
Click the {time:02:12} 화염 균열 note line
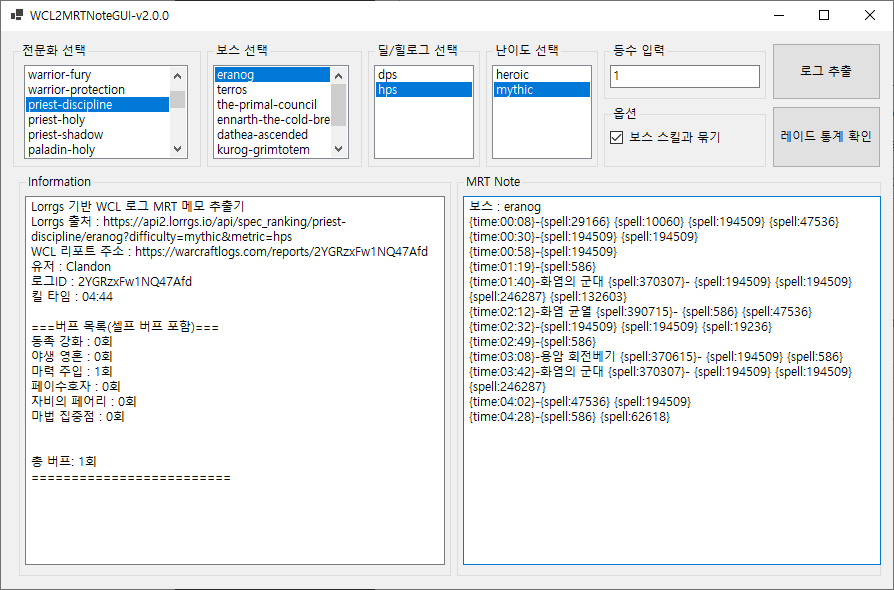point(640,312)
